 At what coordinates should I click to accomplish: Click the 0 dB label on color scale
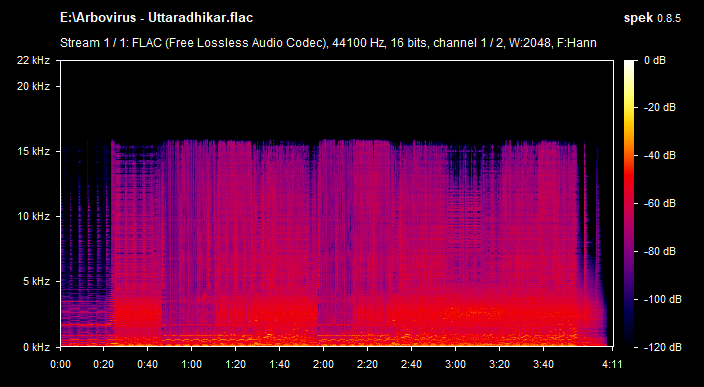pyautogui.click(x=655, y=60)
